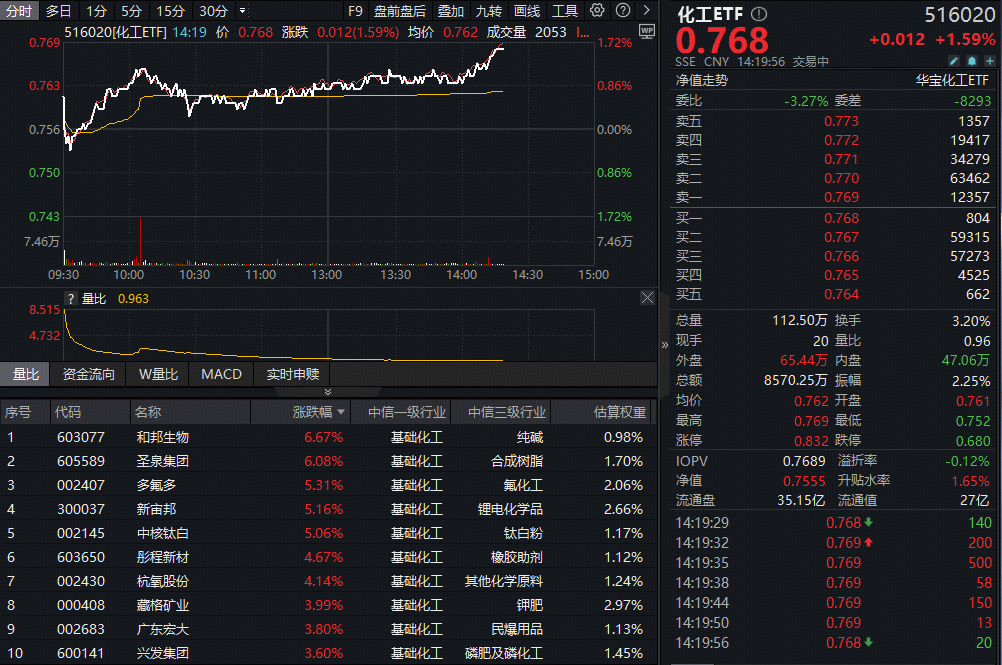Click the pencil edit icon beside 交易中
The width and height of the screenshot is (1002, 665).
click(954, 61)
